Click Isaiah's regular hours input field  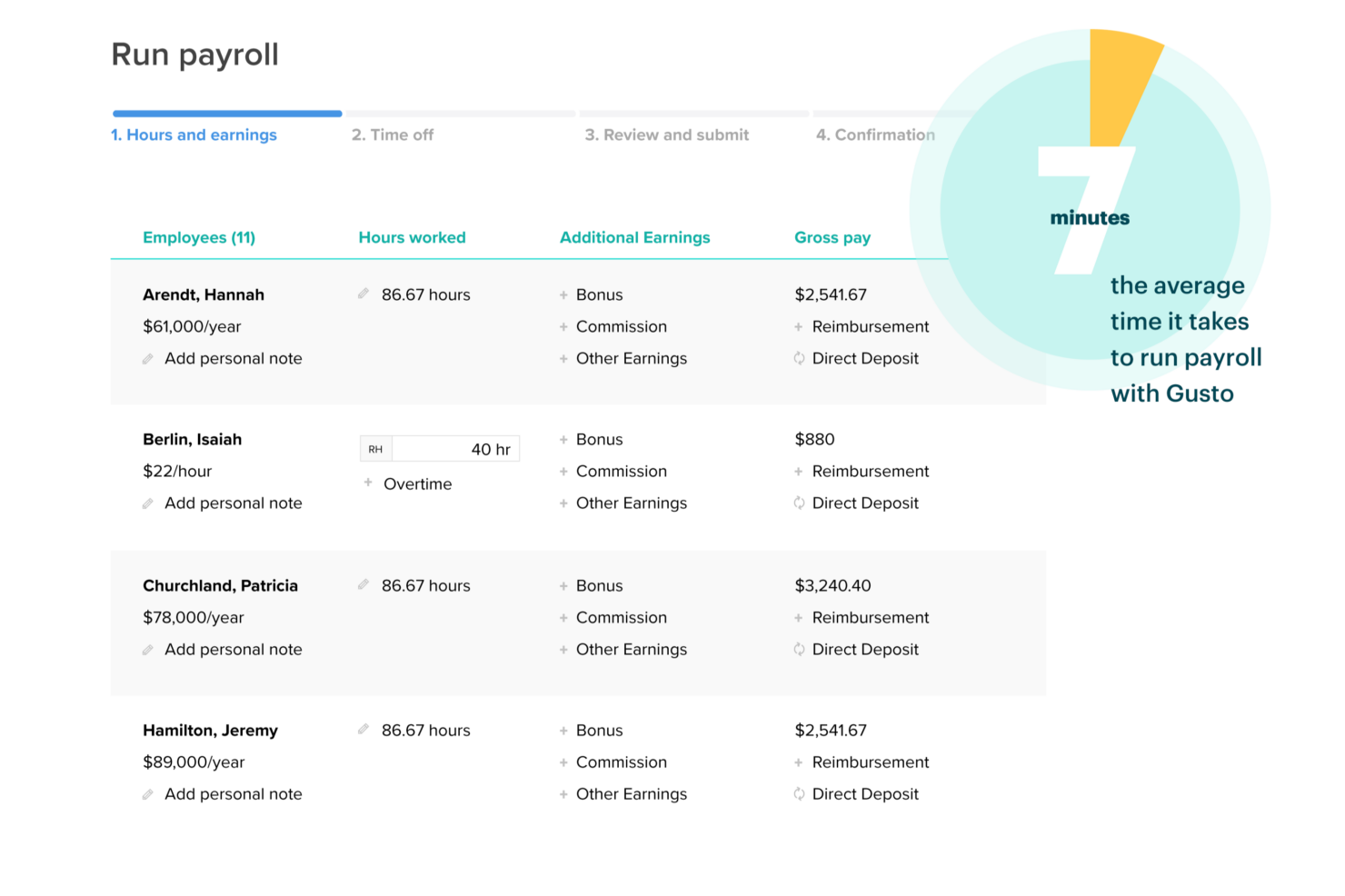click(454, 449)
